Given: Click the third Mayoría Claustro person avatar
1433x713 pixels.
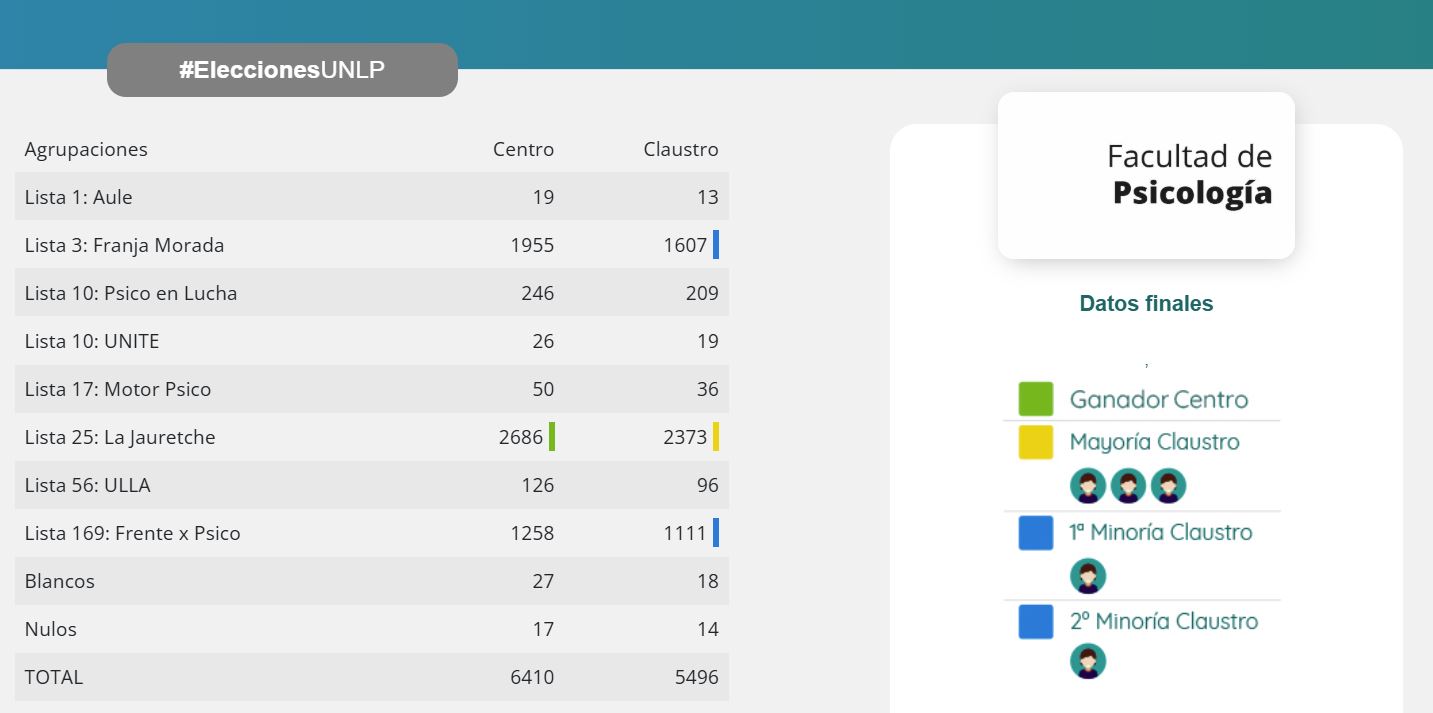Looking at the screenshot, I should (x=1168, y=486).
